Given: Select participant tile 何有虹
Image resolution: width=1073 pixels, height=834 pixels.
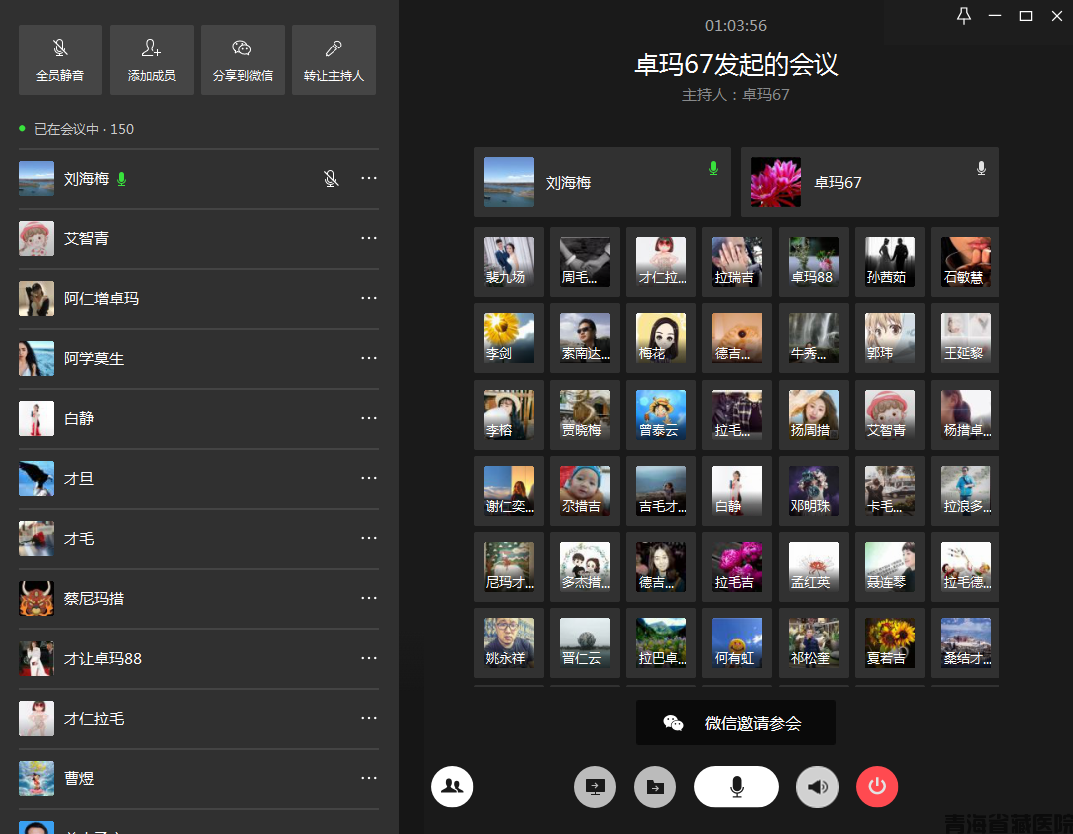Looking at the screenshot, I should [737, 643].
